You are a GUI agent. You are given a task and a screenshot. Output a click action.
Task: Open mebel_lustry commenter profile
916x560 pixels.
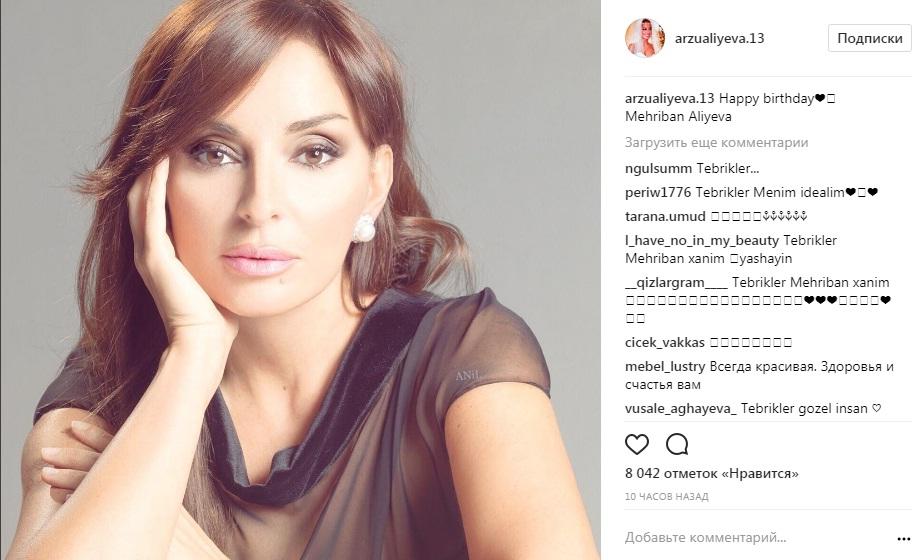(665, 367)
